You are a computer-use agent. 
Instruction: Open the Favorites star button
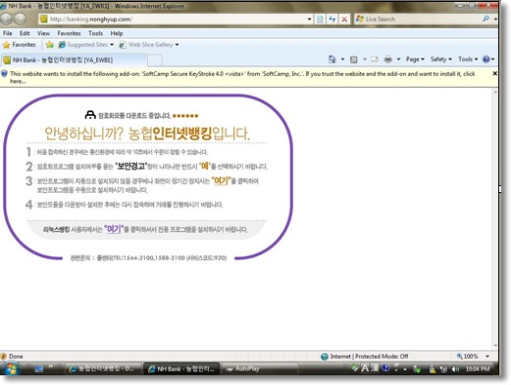click(19, 44)
